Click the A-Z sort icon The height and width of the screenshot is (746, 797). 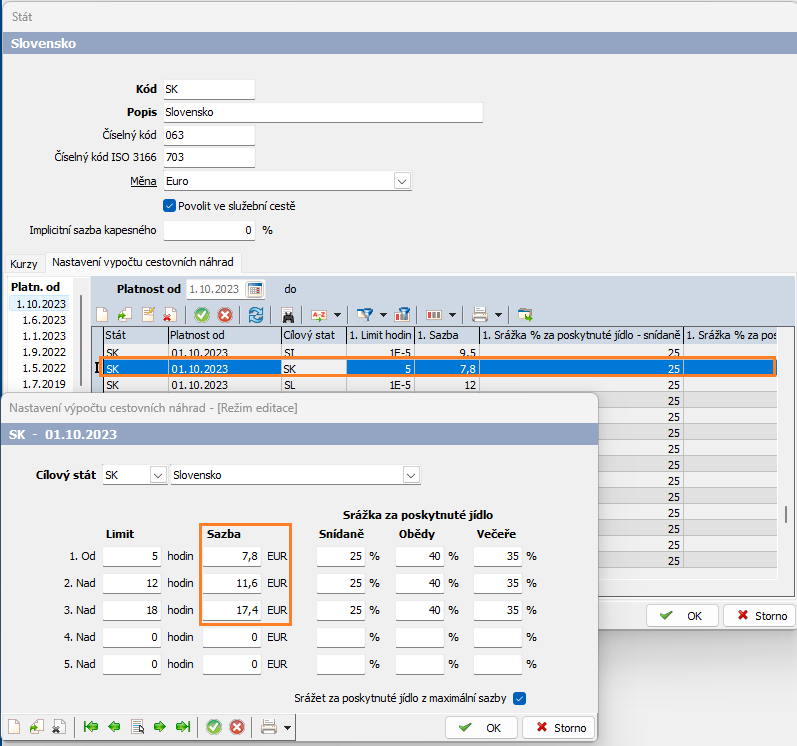point(320,314)
